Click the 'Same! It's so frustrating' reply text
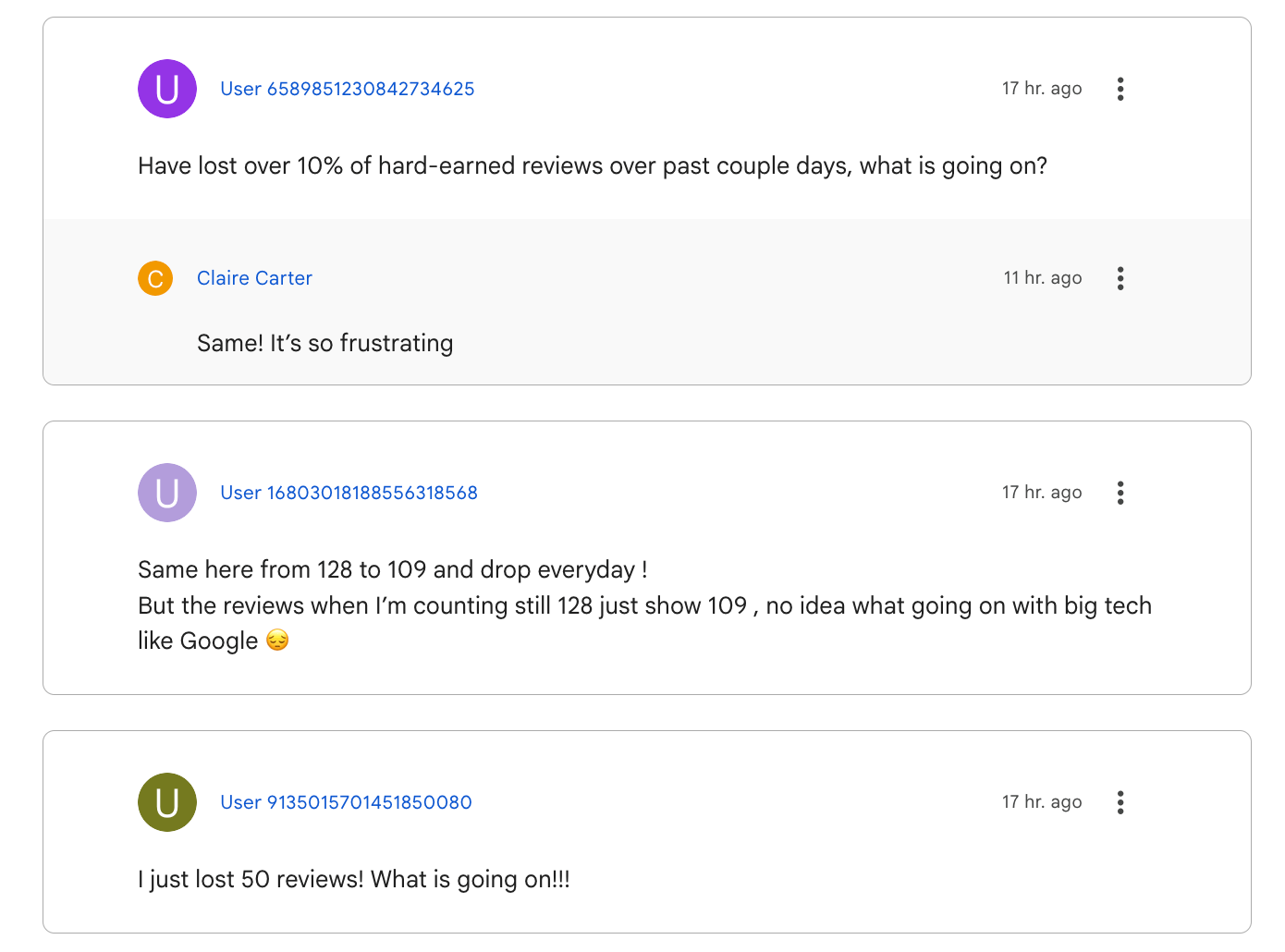Viewport: 1285px width, 952px height. click(x=325, y=343)
